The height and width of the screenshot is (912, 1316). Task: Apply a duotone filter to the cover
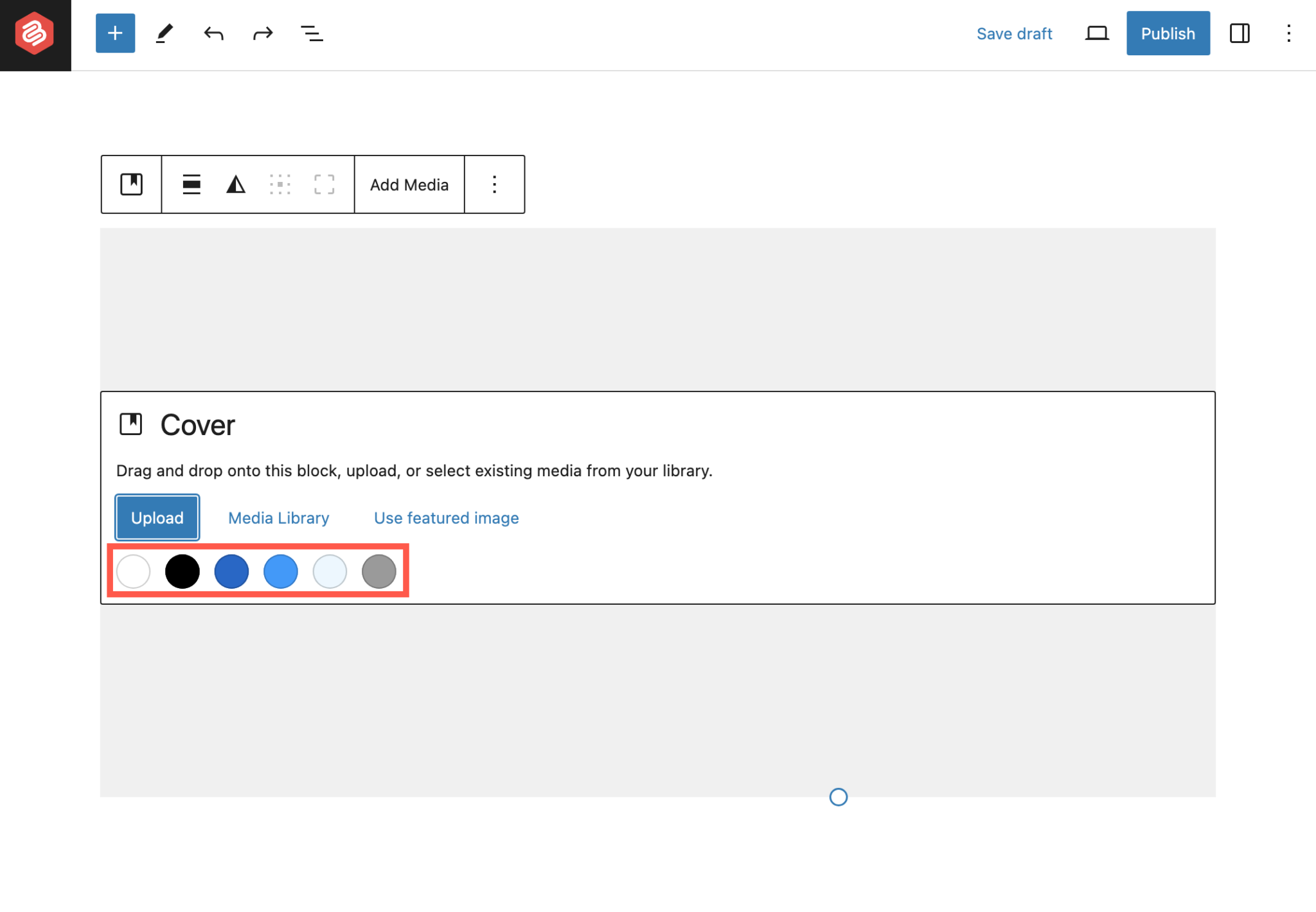tap(235, 184)
